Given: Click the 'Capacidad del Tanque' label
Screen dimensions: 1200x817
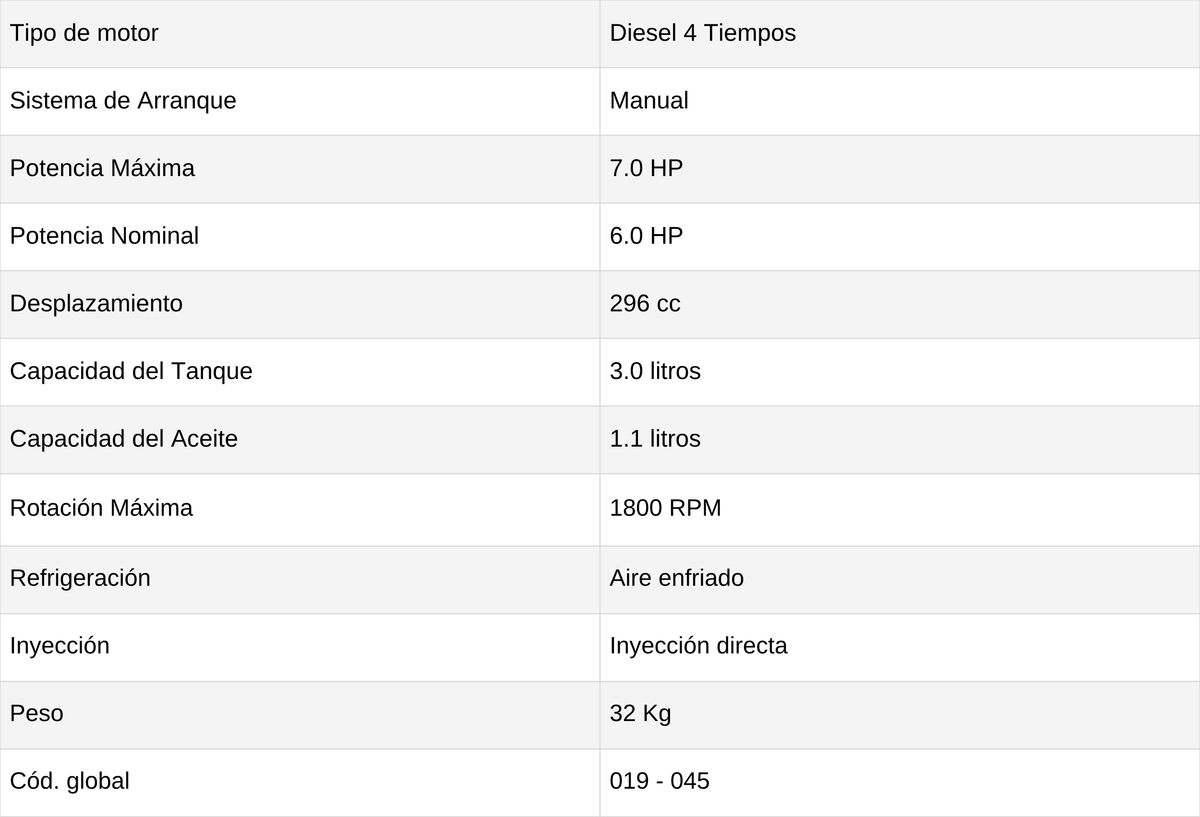Looking at the screenshot, I should click(131, 371).
